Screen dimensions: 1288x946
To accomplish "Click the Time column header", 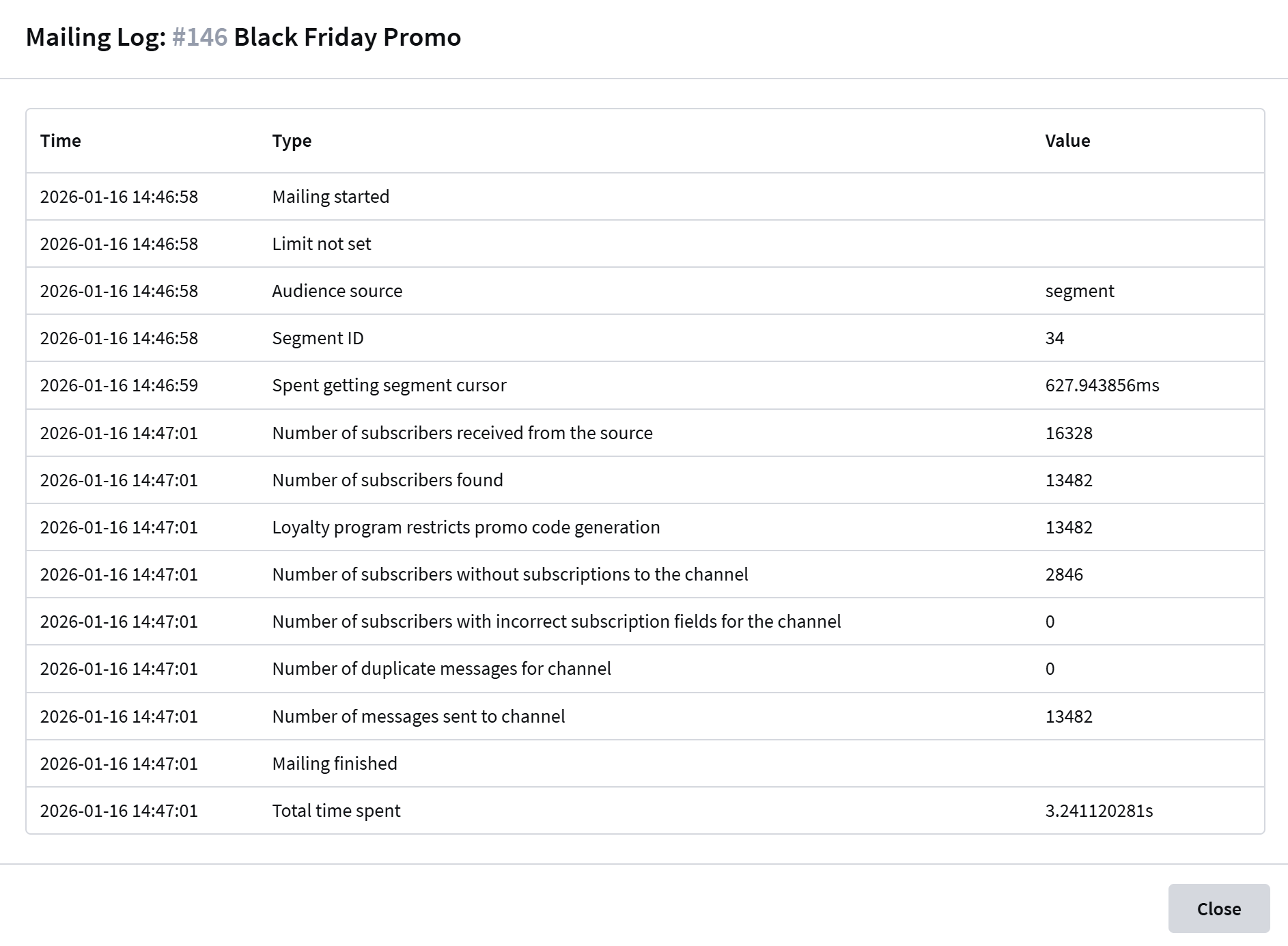I will point(61,141).
